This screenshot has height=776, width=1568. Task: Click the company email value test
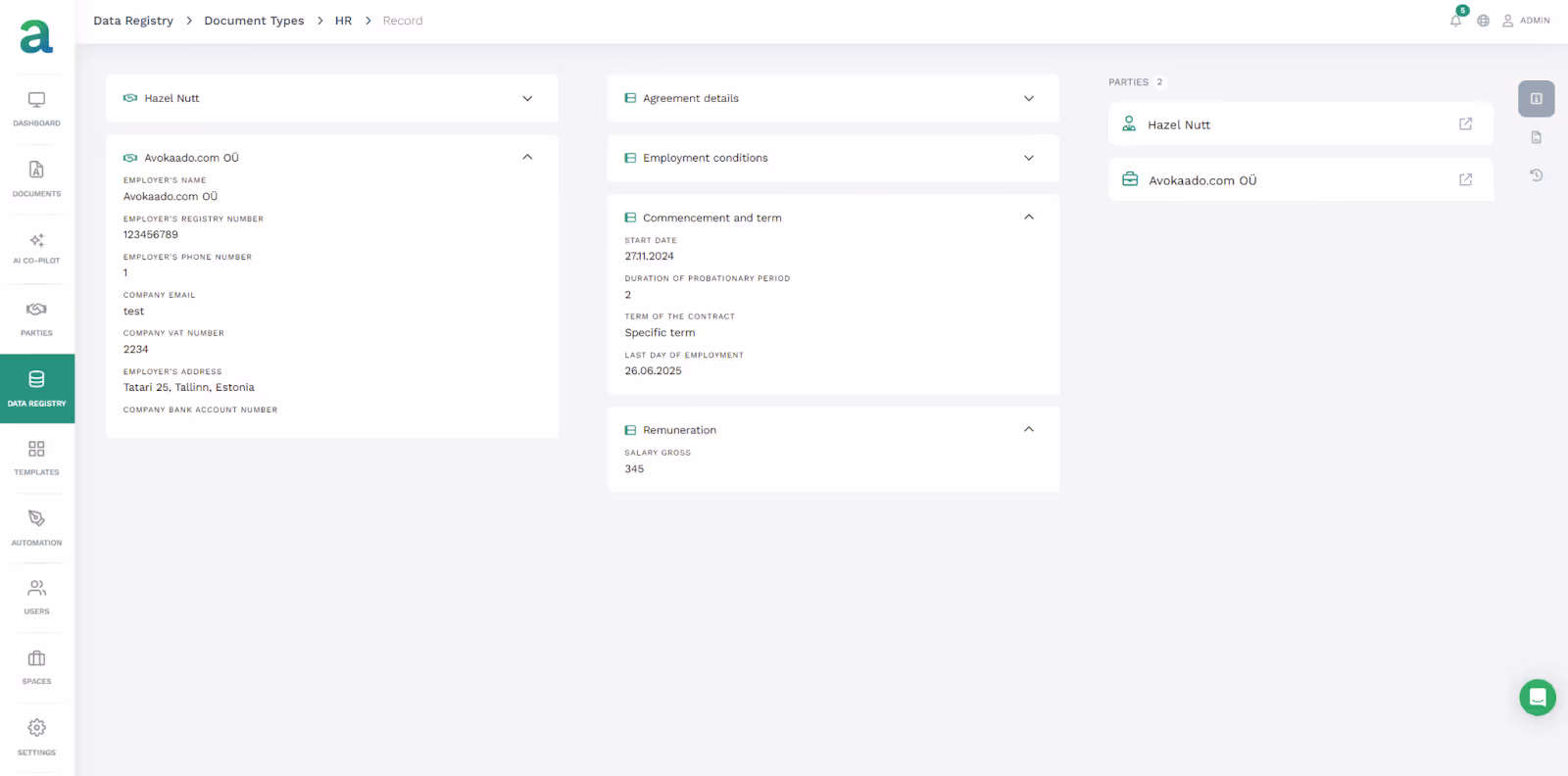(133, 312)
